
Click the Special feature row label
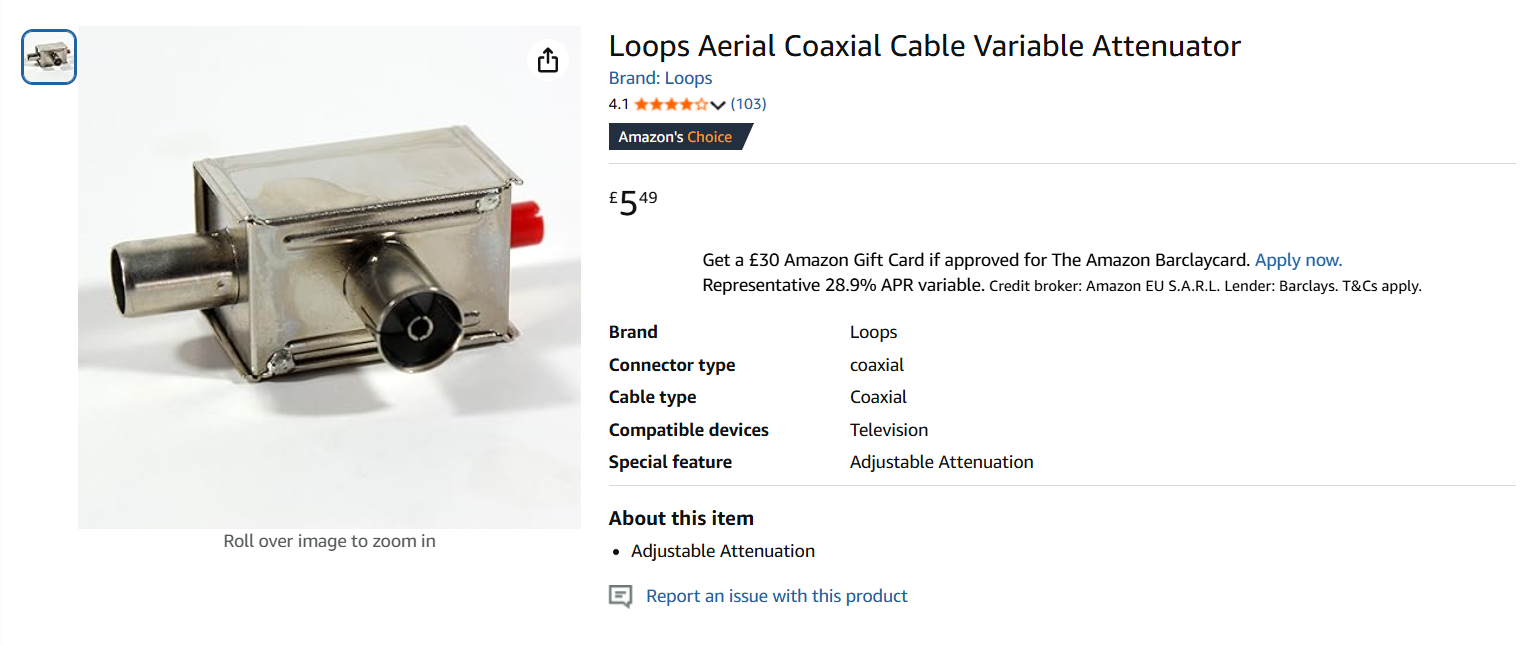coord(669,462)
